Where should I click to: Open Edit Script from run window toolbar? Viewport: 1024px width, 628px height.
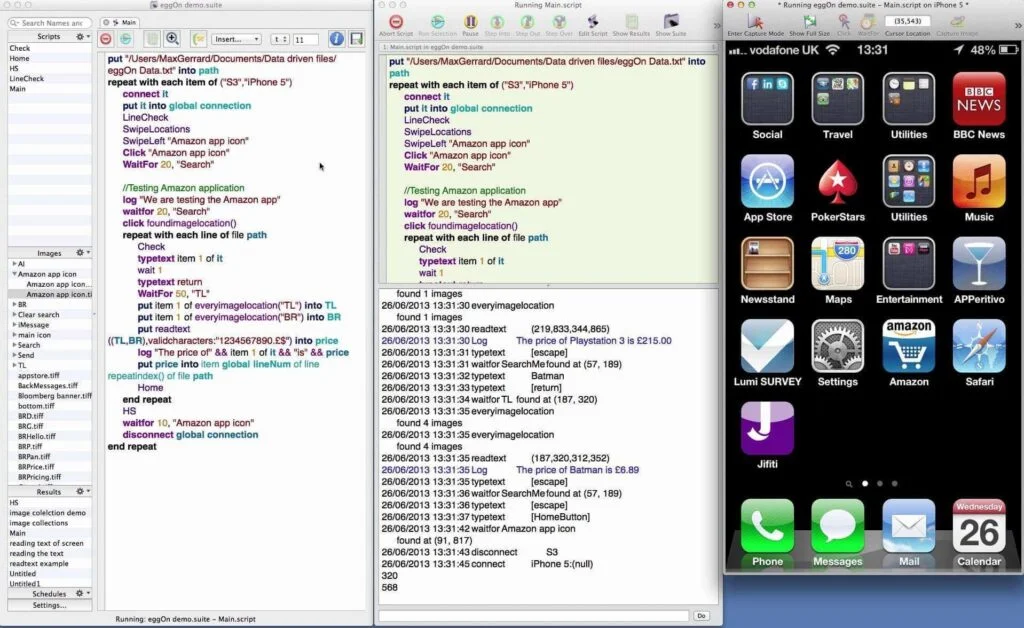(x=592, y=24)
